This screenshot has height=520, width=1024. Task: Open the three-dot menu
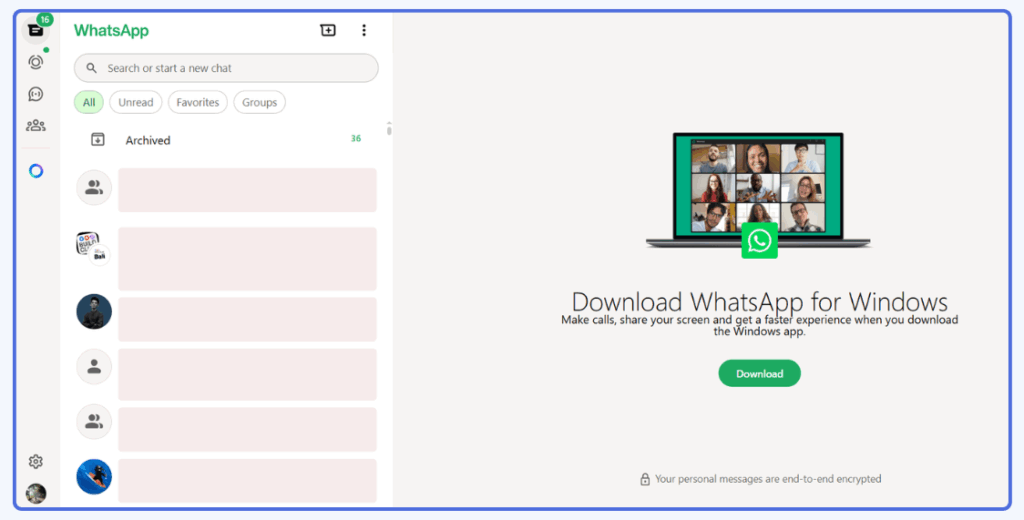coord(364,30)
